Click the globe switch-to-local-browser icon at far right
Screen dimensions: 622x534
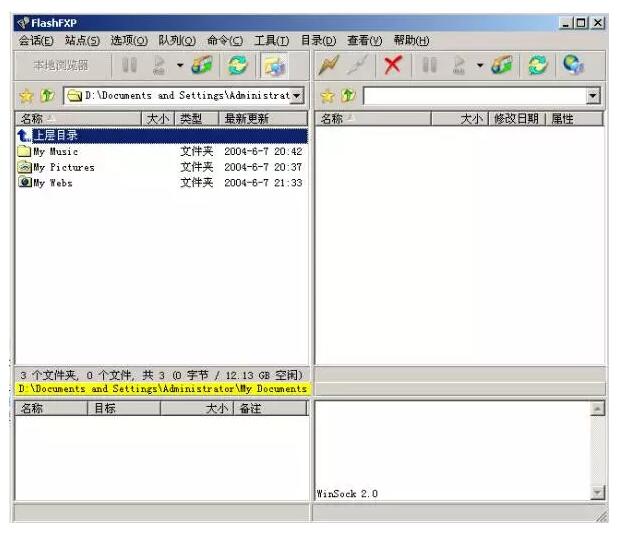(573, 66)
